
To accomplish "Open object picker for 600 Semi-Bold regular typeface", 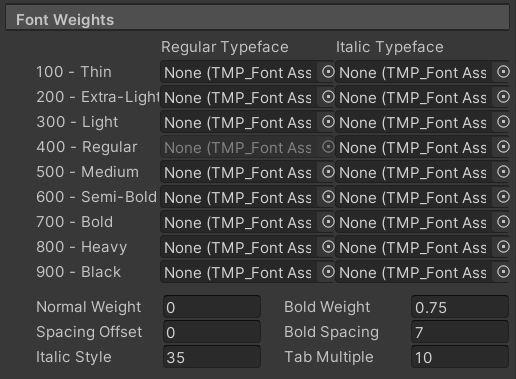I will tap(328, 197).
